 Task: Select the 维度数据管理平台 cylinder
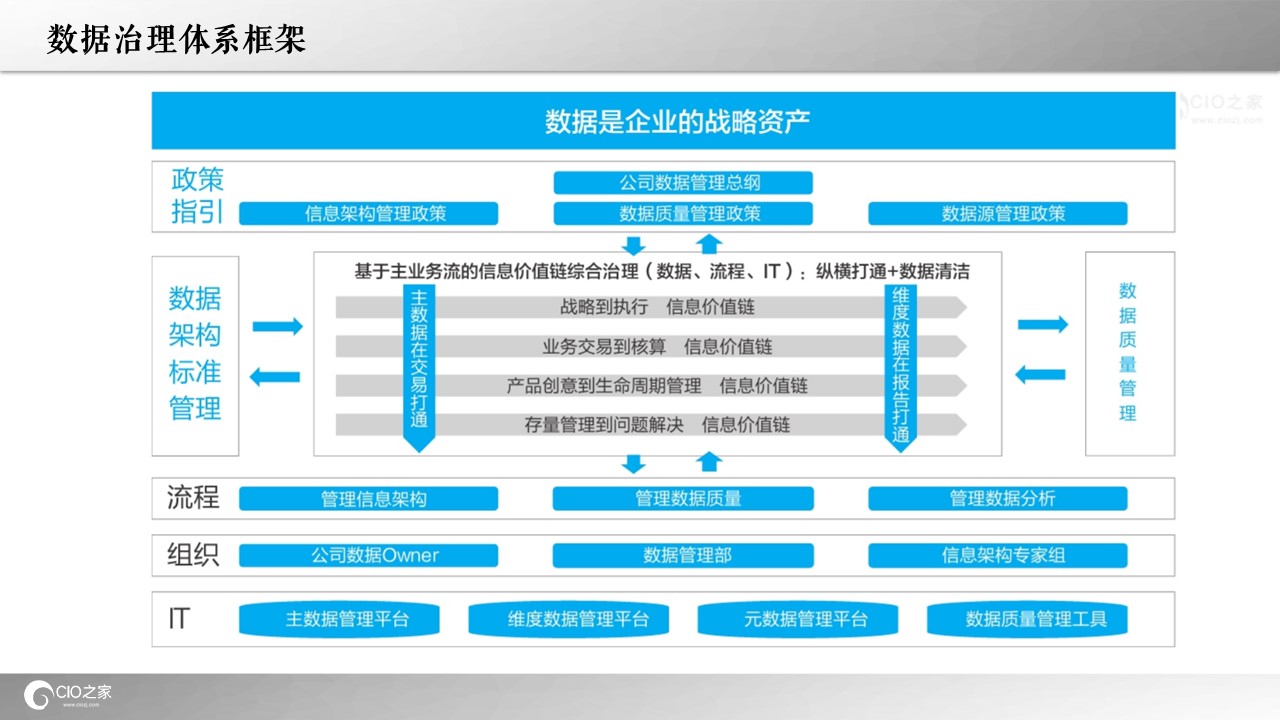point(569,619)
